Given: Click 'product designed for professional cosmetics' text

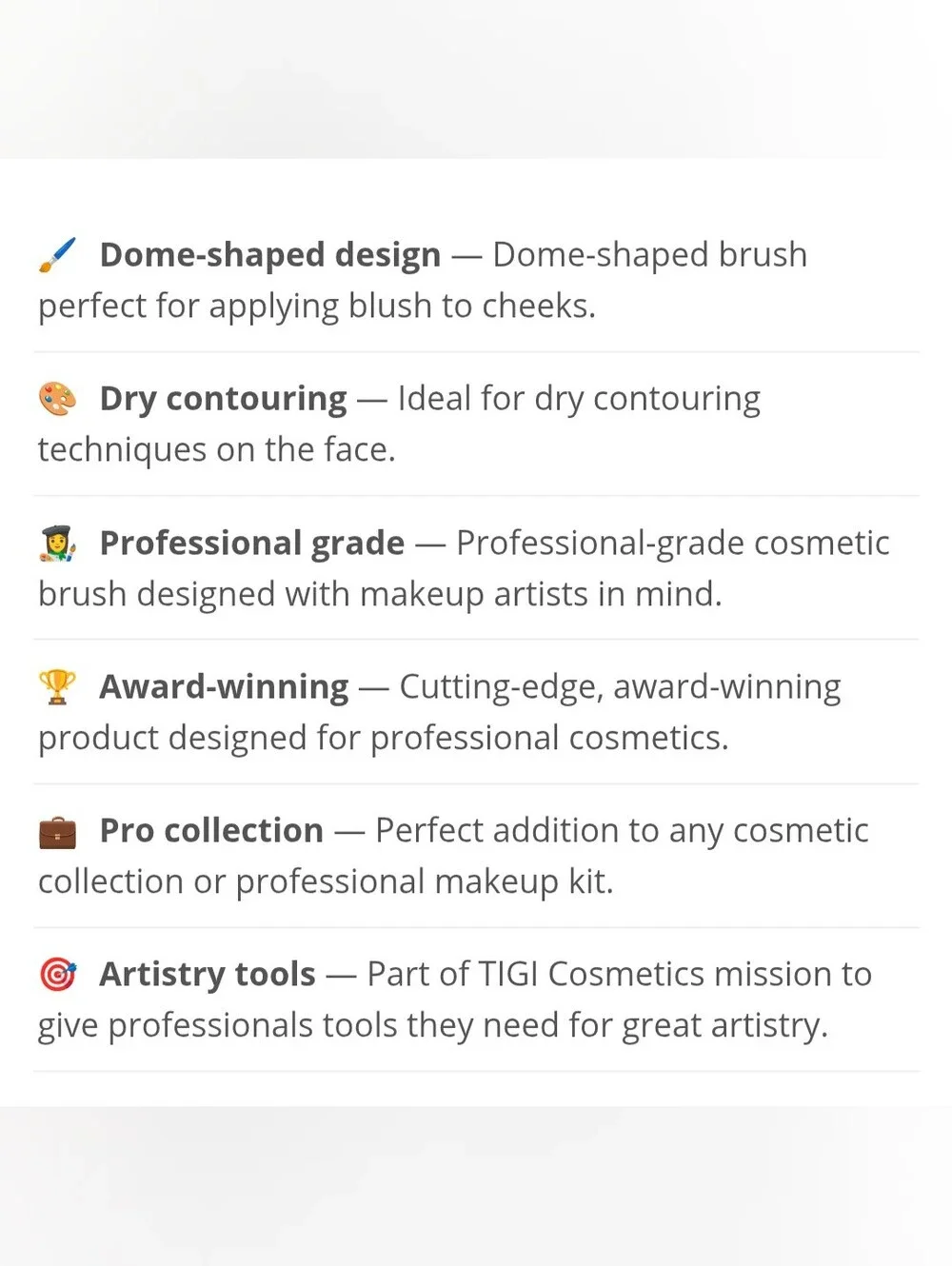Looking at the screenshot, I should tap(383, 738).
